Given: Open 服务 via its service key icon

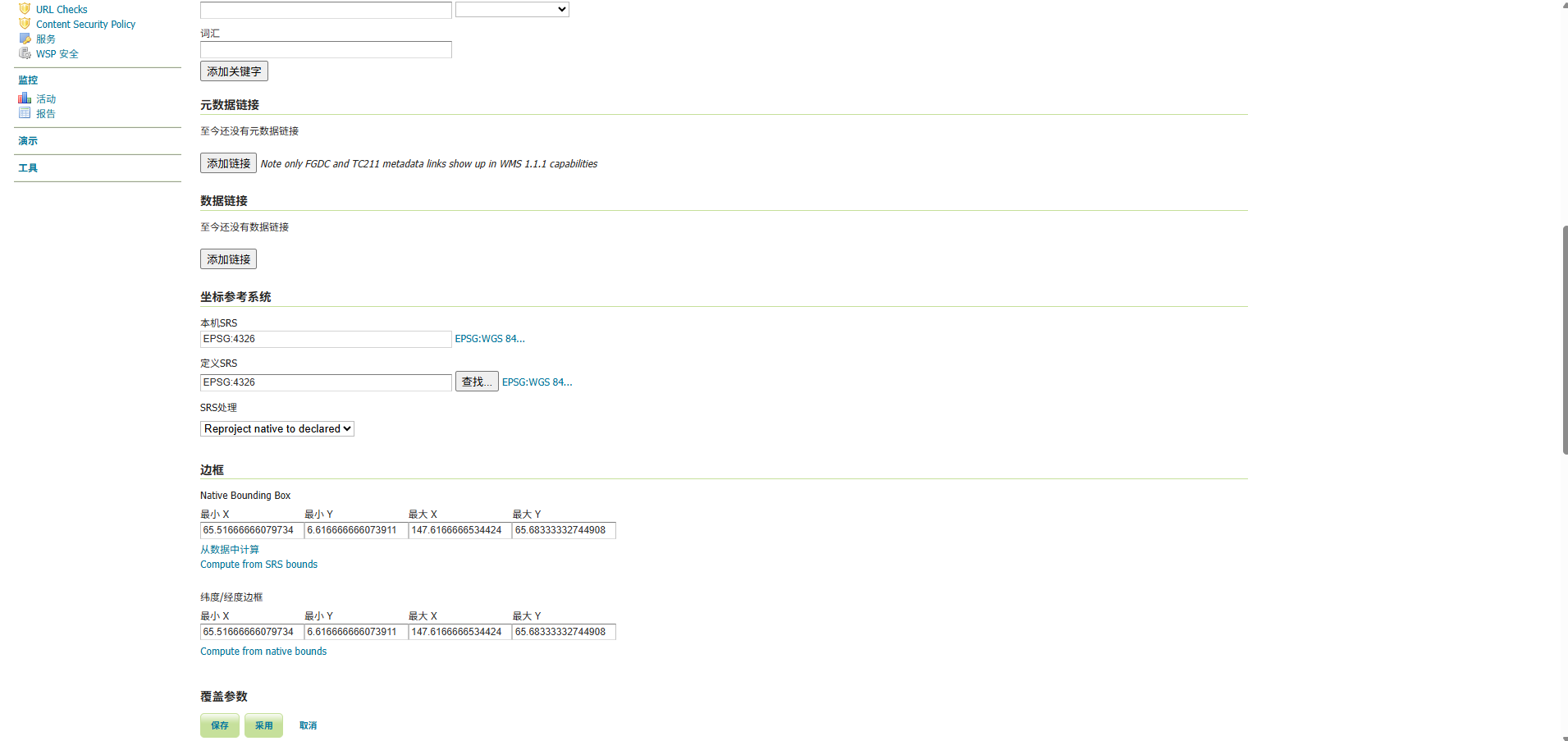Looking at the screenshot, I should click(x=25, y=39).
